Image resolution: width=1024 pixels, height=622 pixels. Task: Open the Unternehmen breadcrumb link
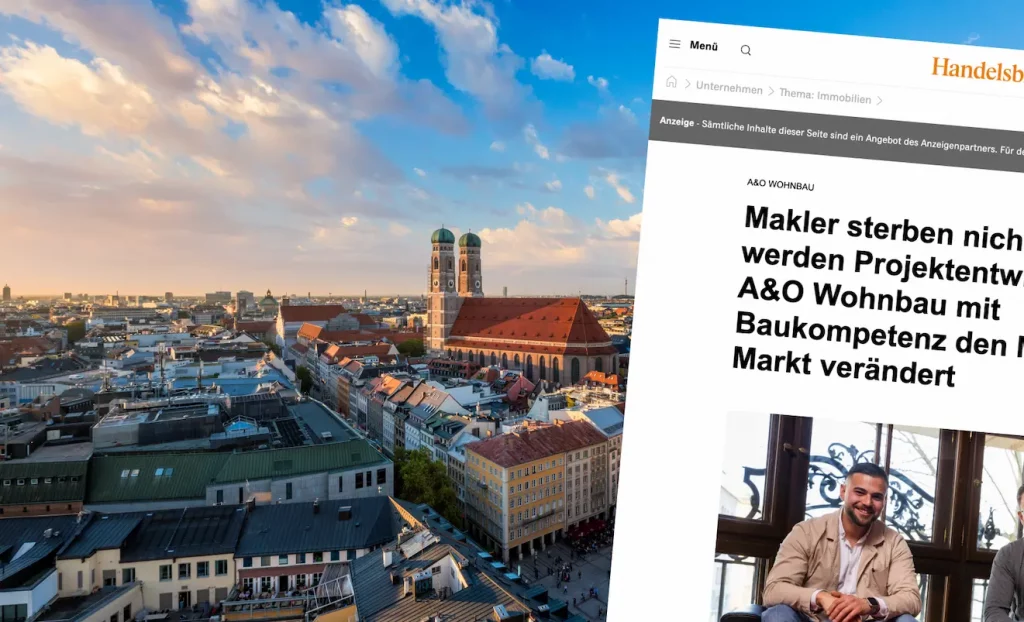click(x=729, y=89)
